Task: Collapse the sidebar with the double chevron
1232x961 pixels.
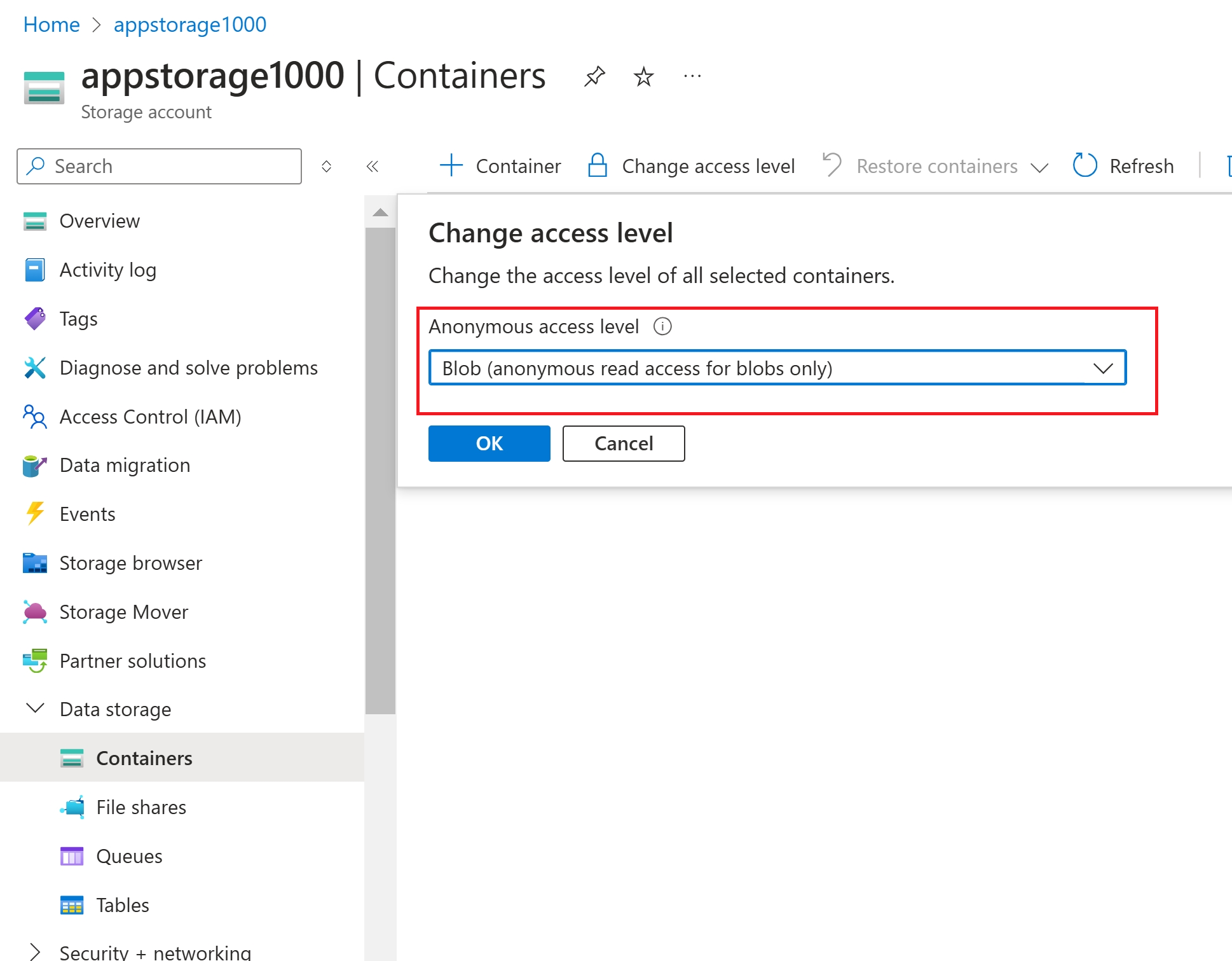Action: pos(373,166)
